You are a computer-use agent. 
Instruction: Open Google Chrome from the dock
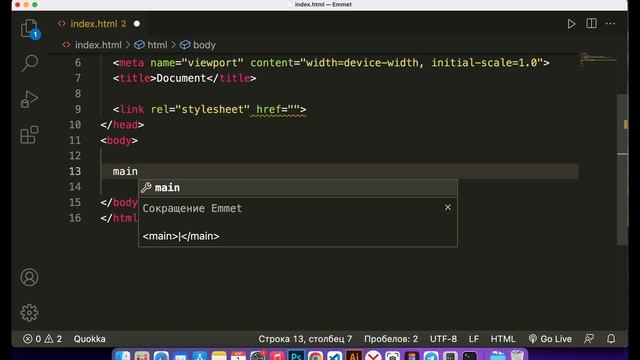coord(316,356)
